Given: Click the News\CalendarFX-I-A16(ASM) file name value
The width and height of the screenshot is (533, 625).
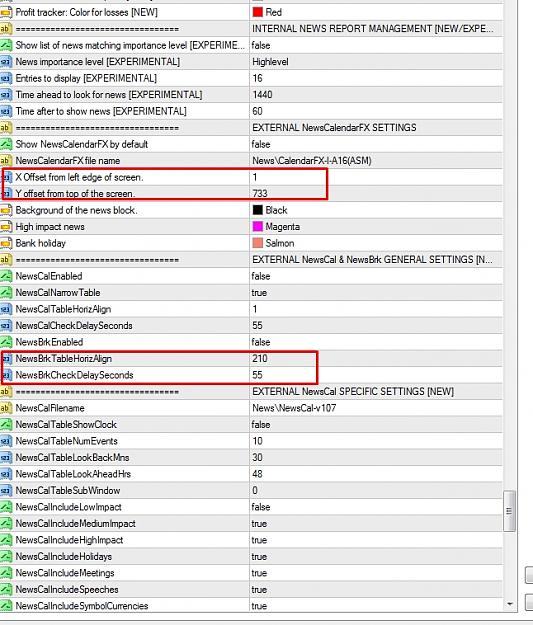Looking at the screenshot, I should [x=312, y=161].
